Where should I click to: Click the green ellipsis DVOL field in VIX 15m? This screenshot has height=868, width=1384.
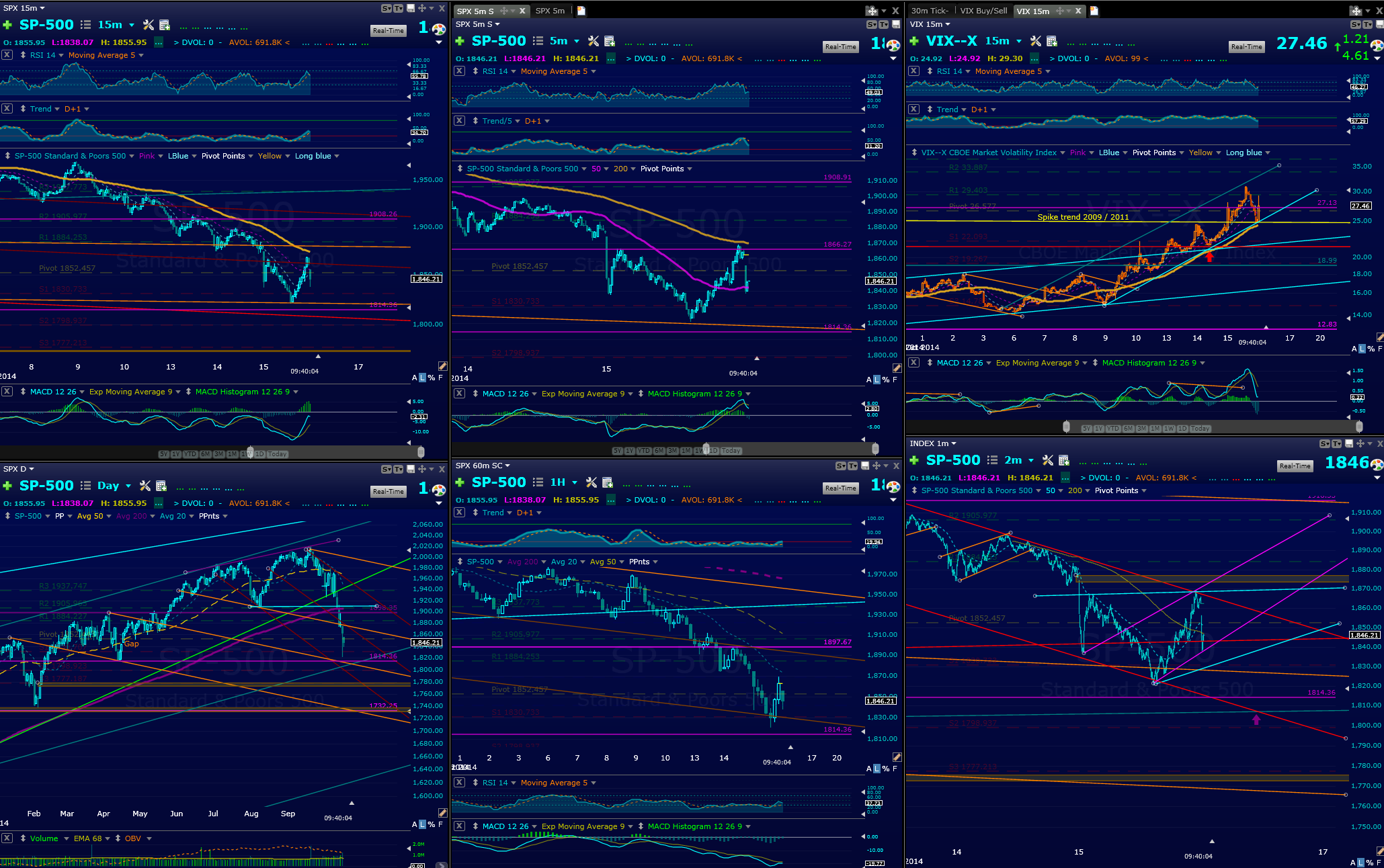[1034, 58]
